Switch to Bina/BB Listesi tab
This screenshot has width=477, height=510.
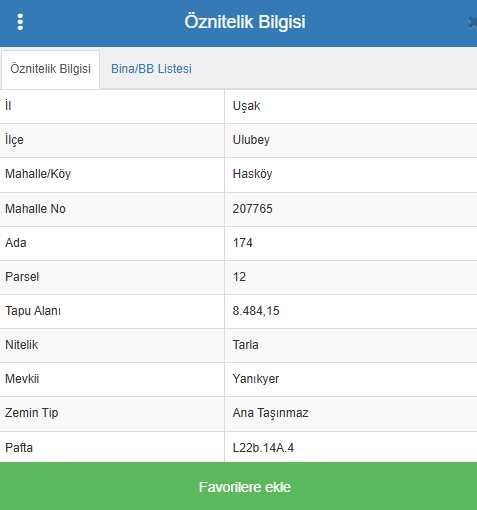[x=151, y=69]
